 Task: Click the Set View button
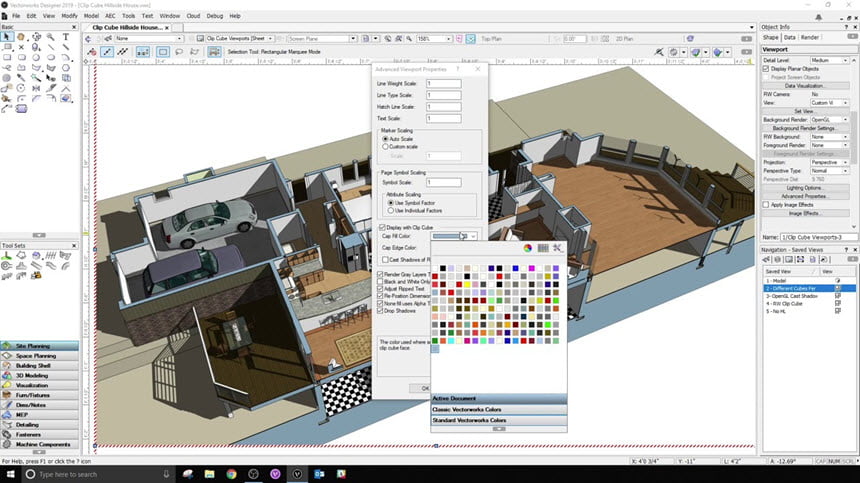click(x=804, y=111)
